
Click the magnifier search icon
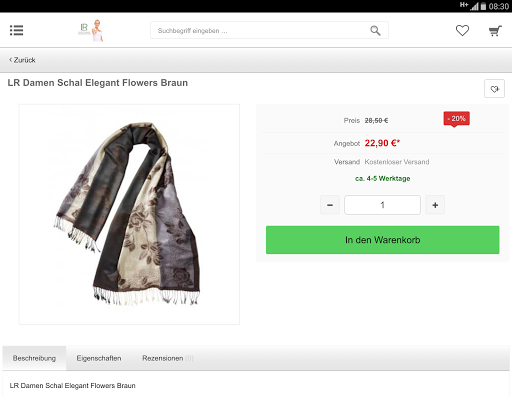[x=375, y=31]
